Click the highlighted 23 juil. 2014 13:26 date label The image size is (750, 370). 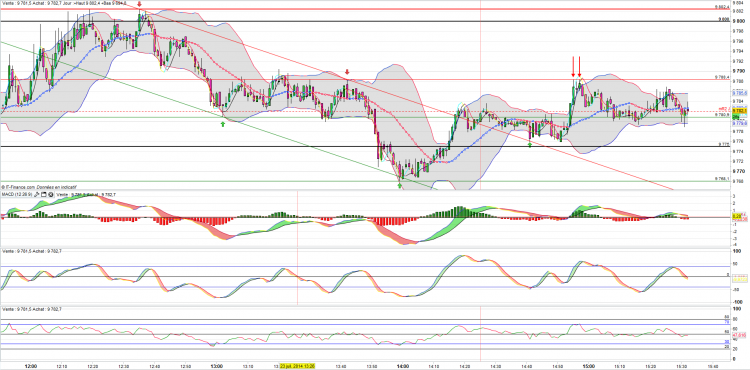297,366
